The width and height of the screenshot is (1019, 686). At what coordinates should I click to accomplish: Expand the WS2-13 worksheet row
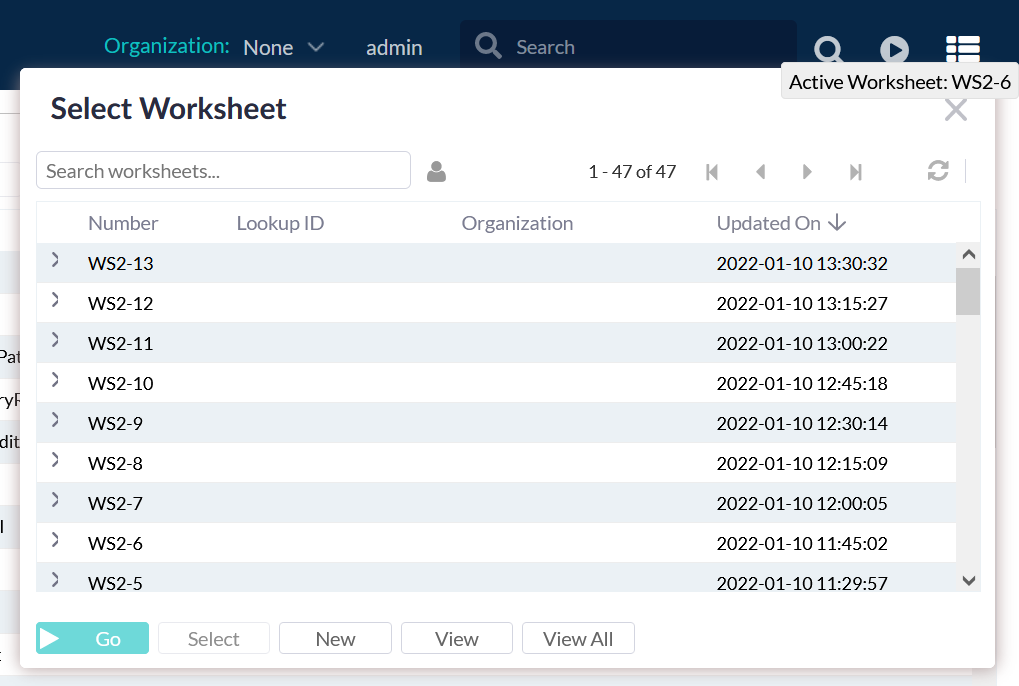tap(55, 260)
